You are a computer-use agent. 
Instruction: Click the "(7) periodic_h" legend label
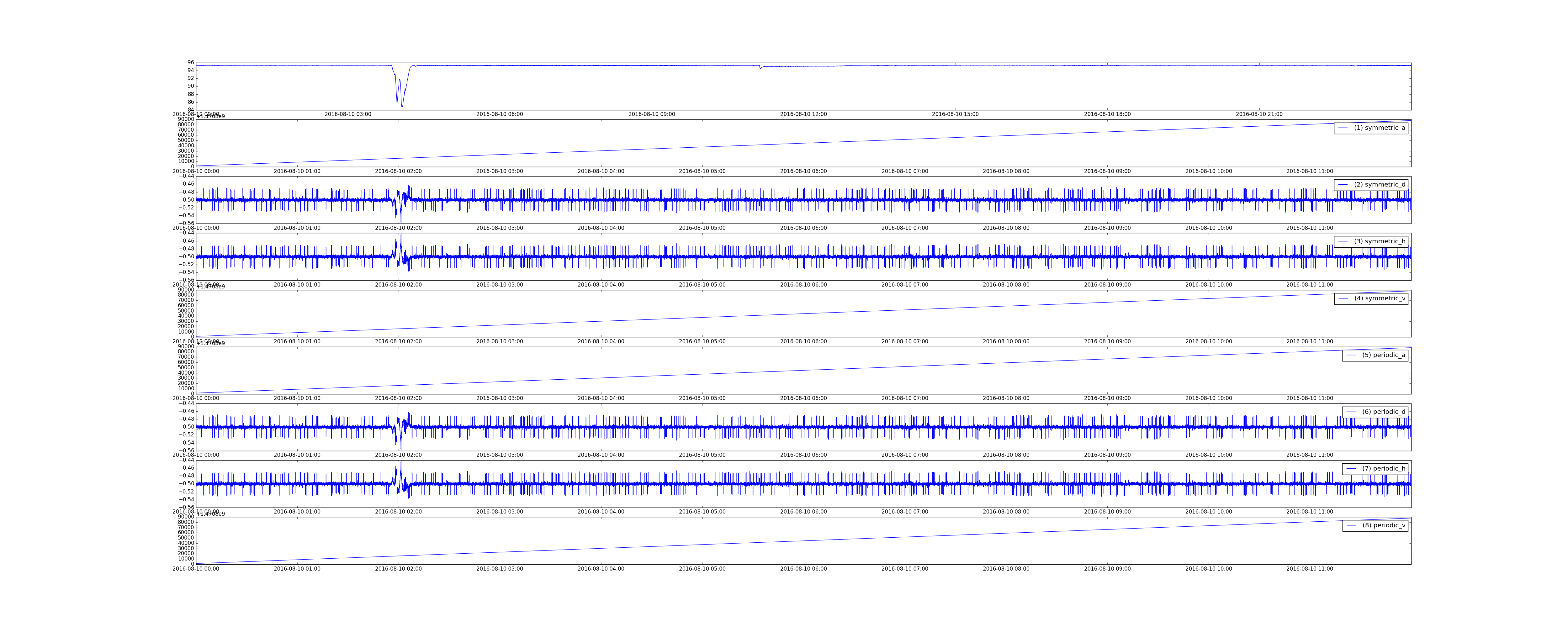[x=1384, y=469]
